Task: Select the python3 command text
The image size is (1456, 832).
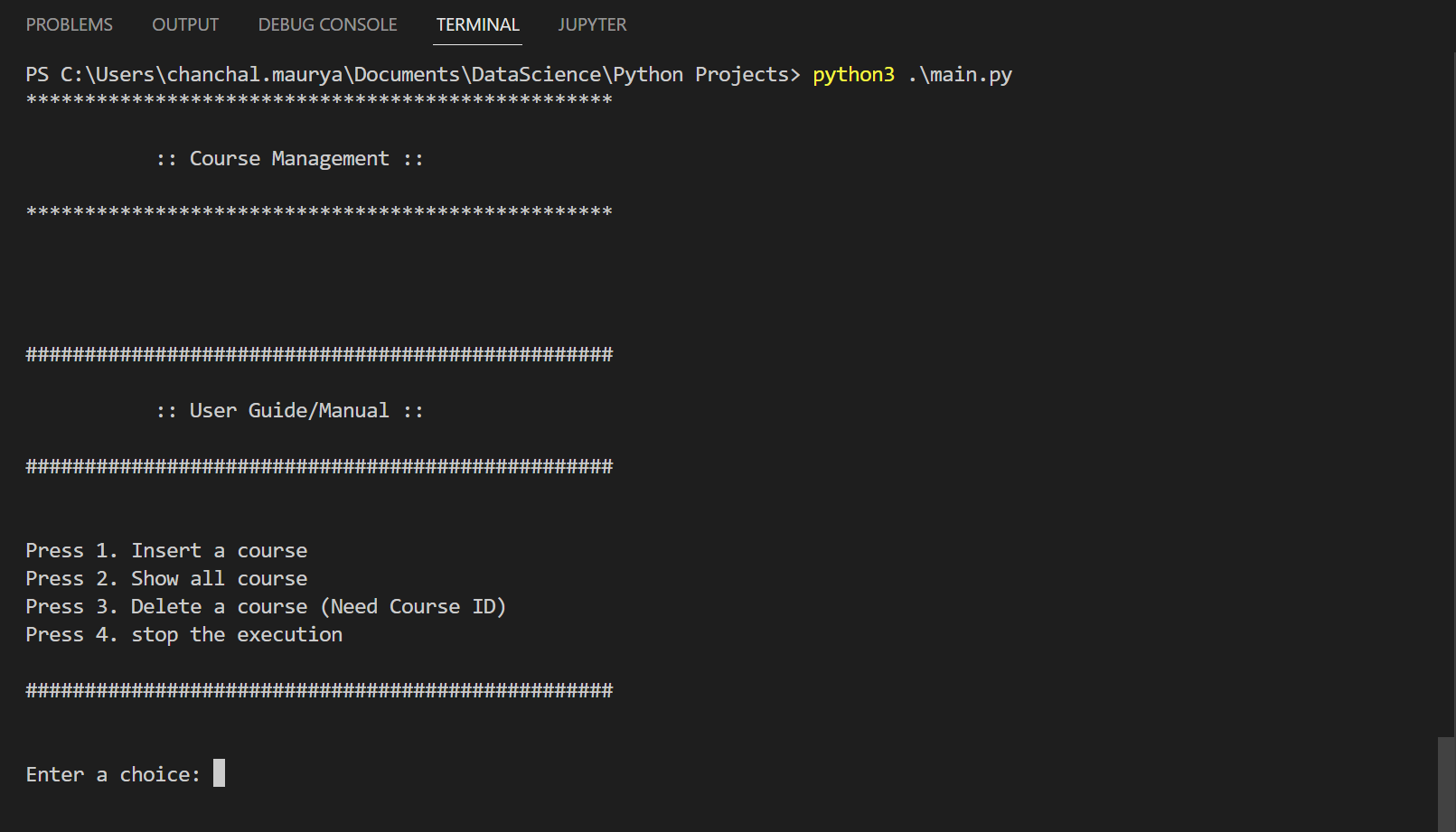Action: tap(852, 74)
